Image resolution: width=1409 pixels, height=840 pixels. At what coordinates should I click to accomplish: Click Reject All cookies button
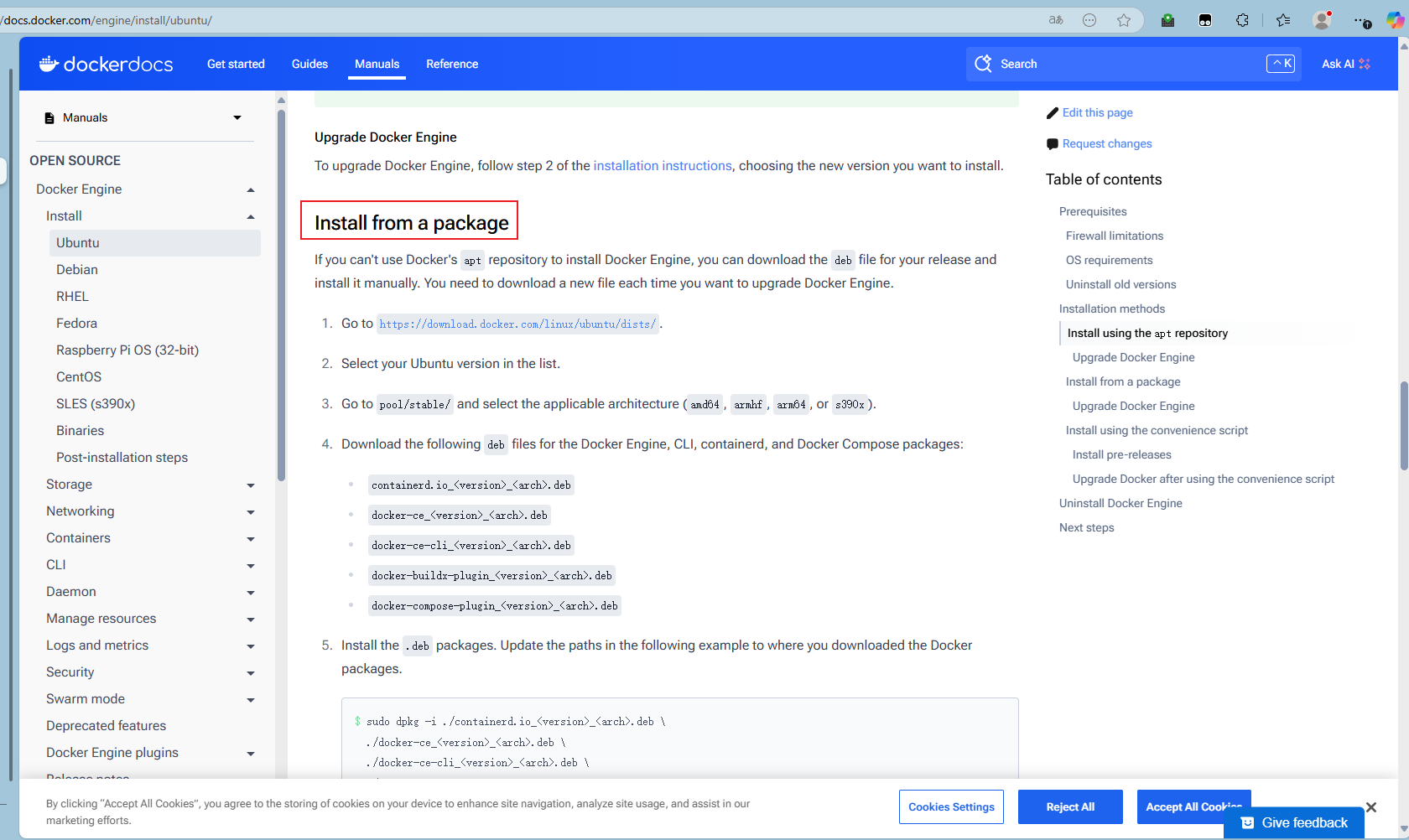tap(1070, 807)
